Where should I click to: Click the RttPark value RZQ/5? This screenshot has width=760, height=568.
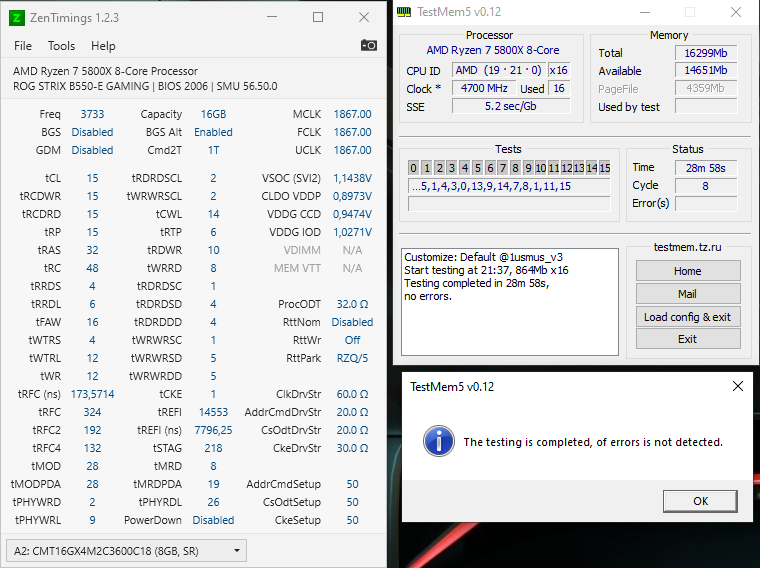coord(352,358)
